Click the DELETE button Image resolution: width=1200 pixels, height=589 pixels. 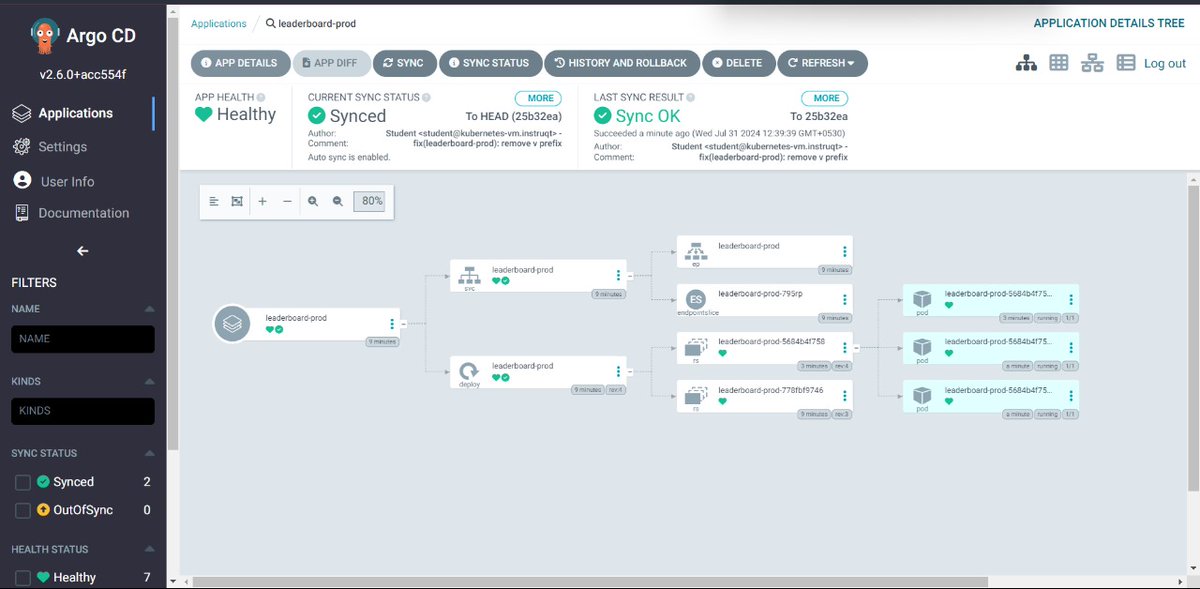coord(738,63)
